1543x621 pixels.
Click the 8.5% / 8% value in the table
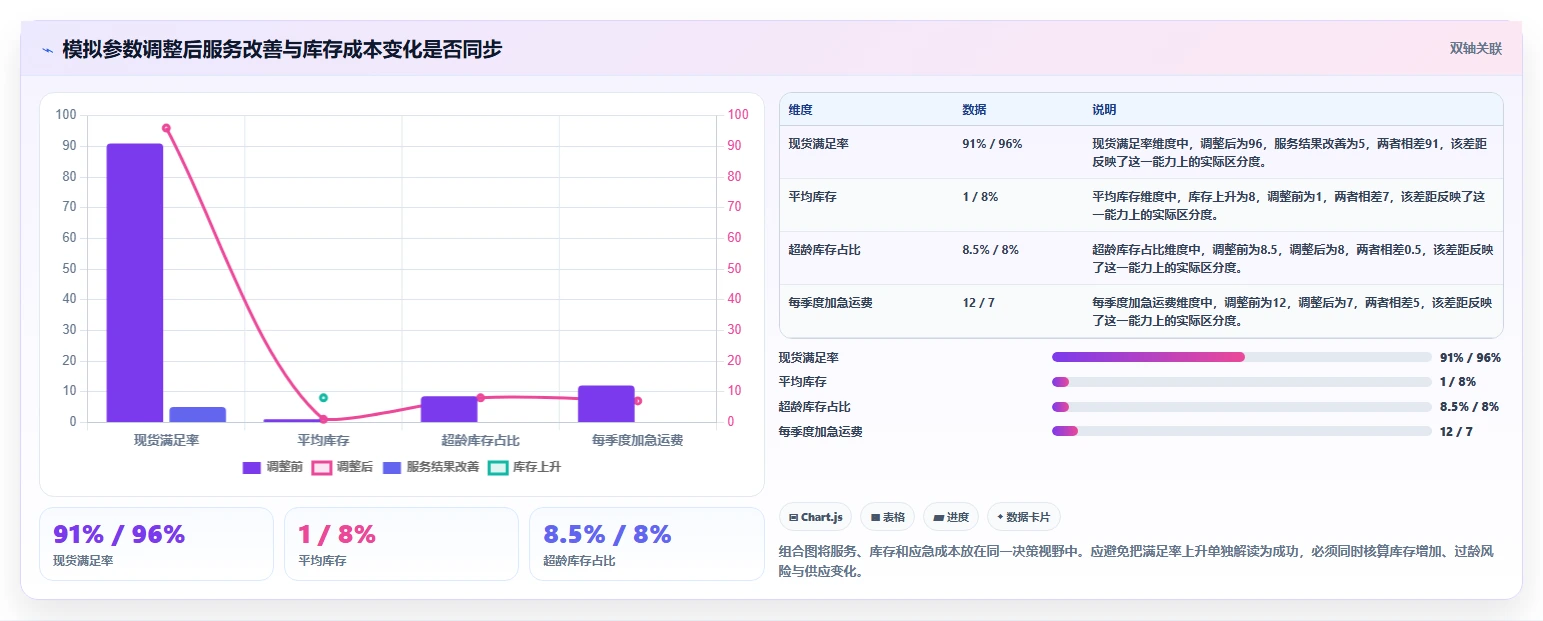pyautogui.click(x=990, y=250)
